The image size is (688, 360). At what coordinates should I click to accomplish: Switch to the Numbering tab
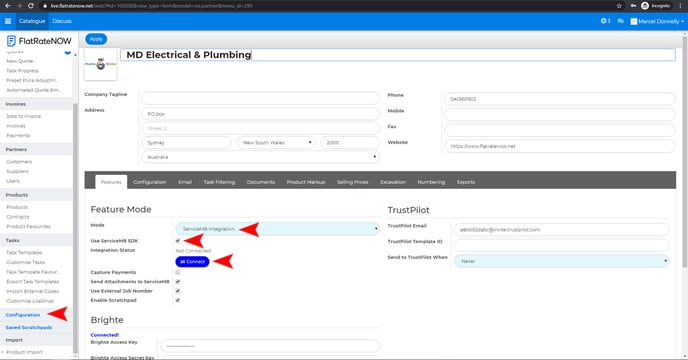coord(431,182)
